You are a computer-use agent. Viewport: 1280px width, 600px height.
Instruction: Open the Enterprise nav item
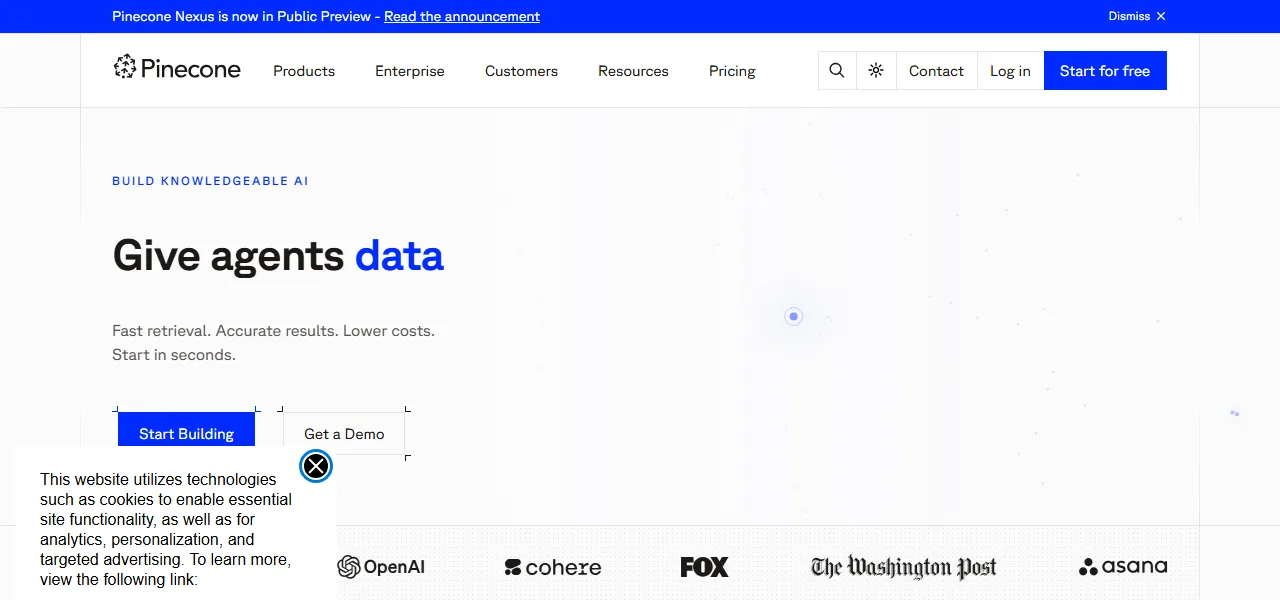coord(410,71)
